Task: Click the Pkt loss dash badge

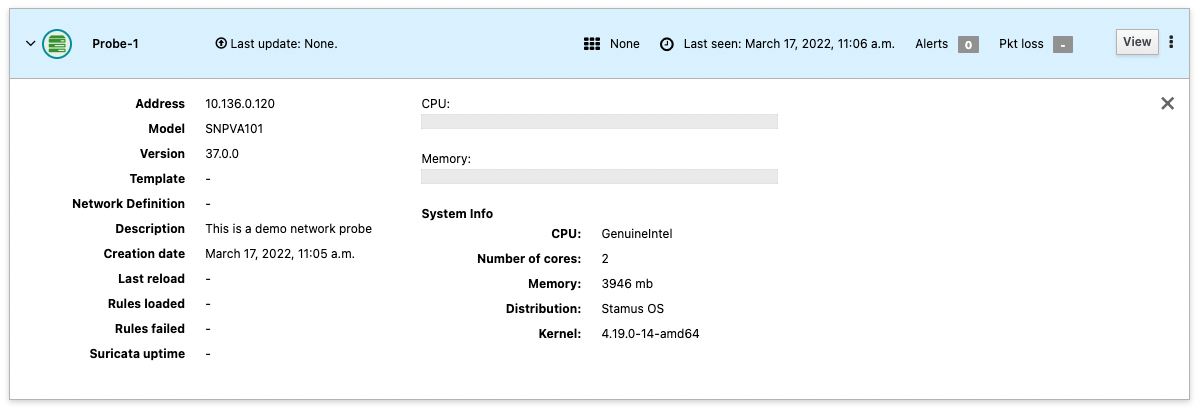Action: pos(1062,45)
